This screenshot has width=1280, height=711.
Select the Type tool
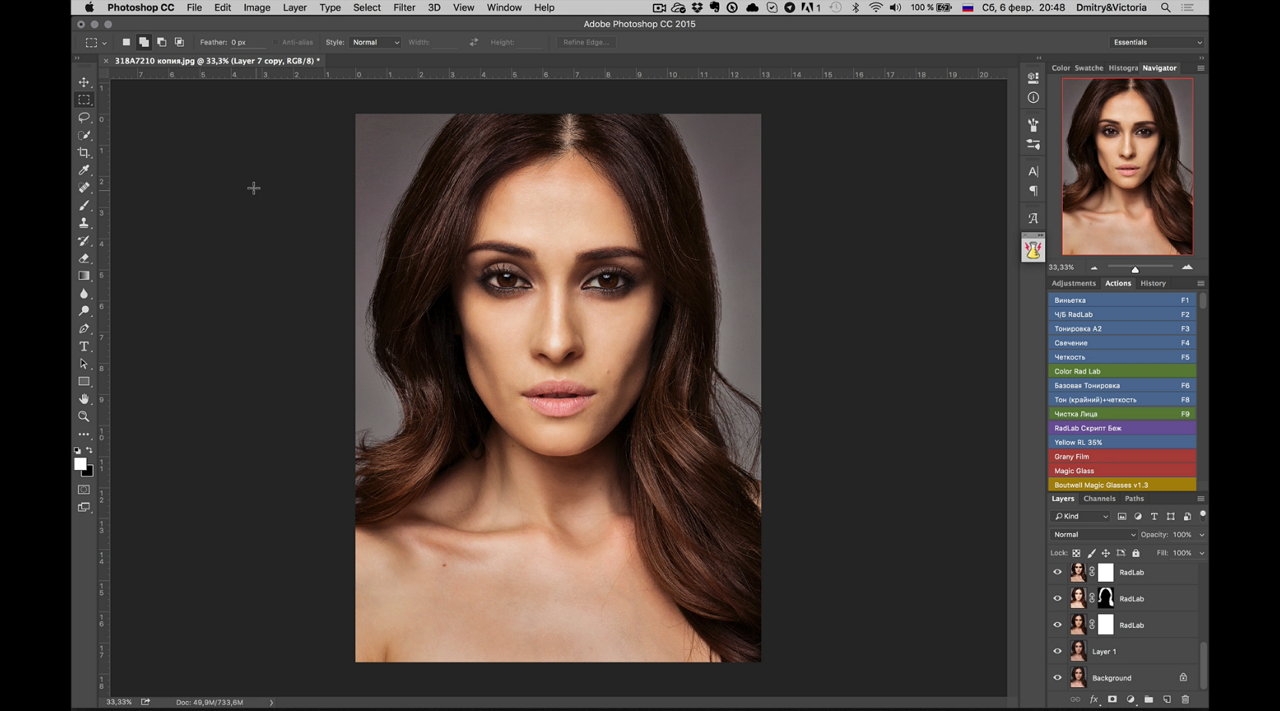(x=84, y=346)
